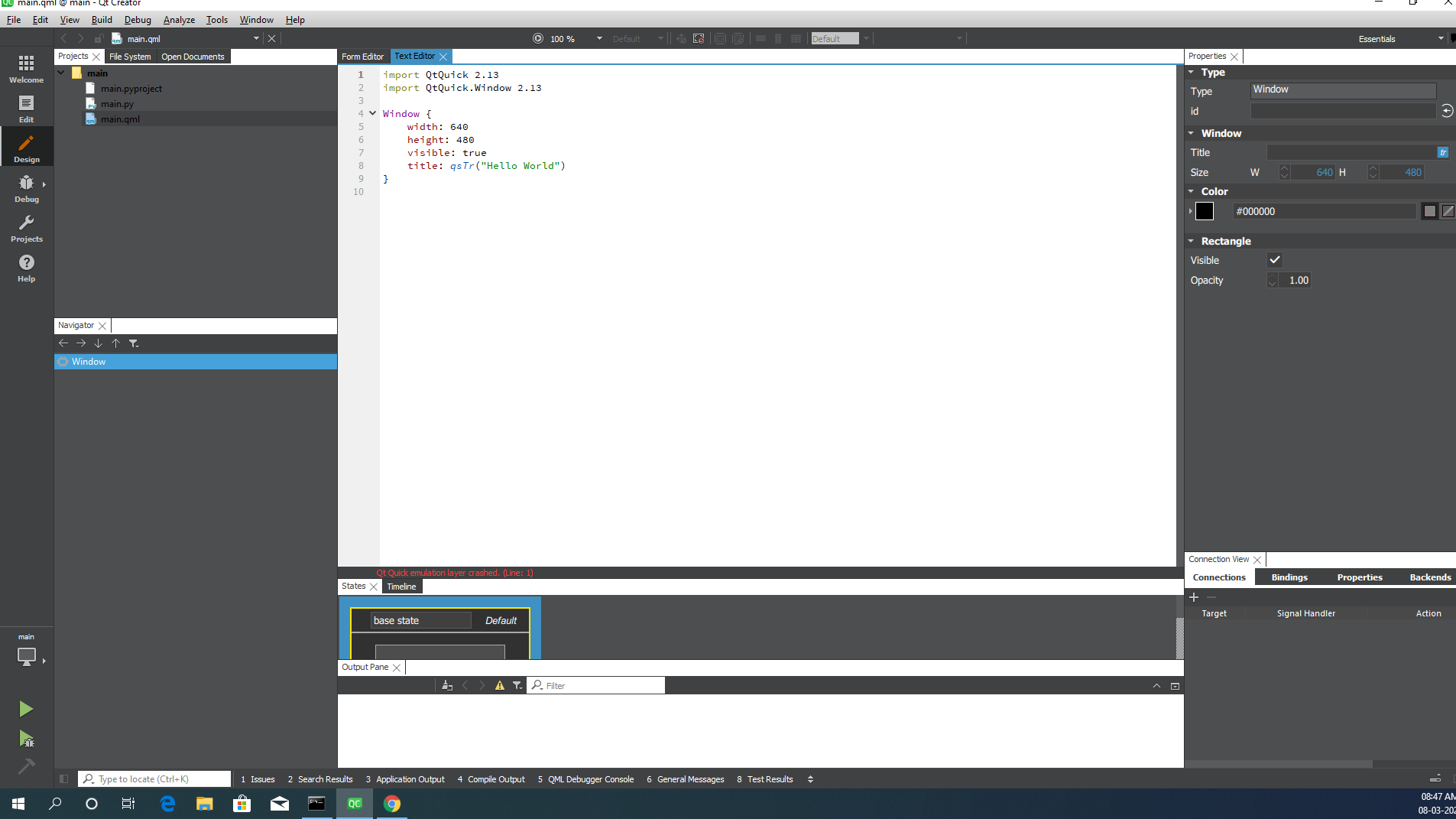Collapse the Type section in Properties

coord(1191,72)
